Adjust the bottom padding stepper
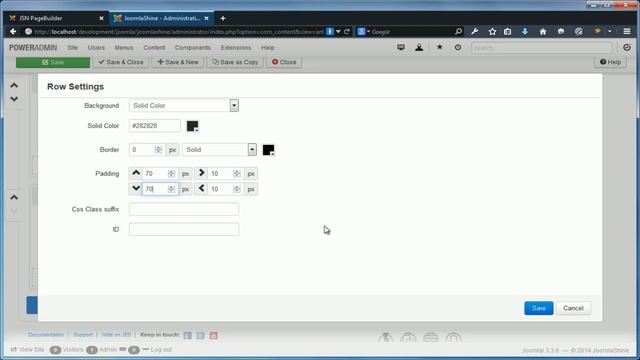 [171, 189]
